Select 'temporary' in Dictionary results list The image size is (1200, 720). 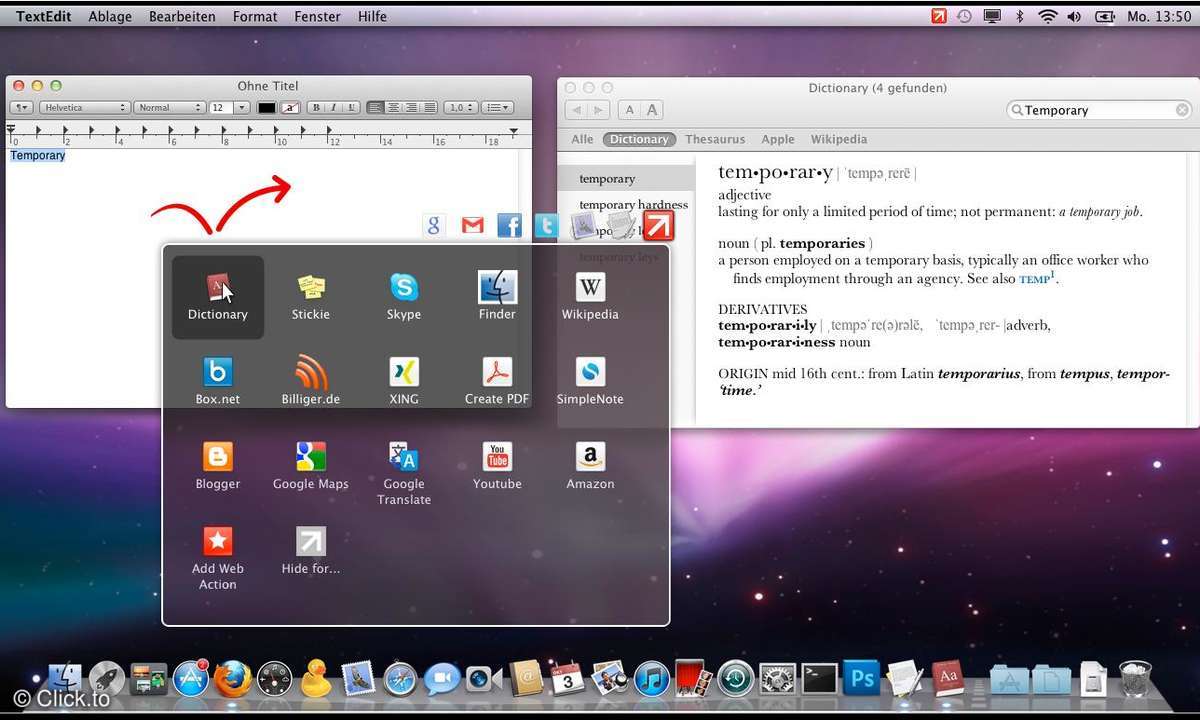(x=626, y=179)
